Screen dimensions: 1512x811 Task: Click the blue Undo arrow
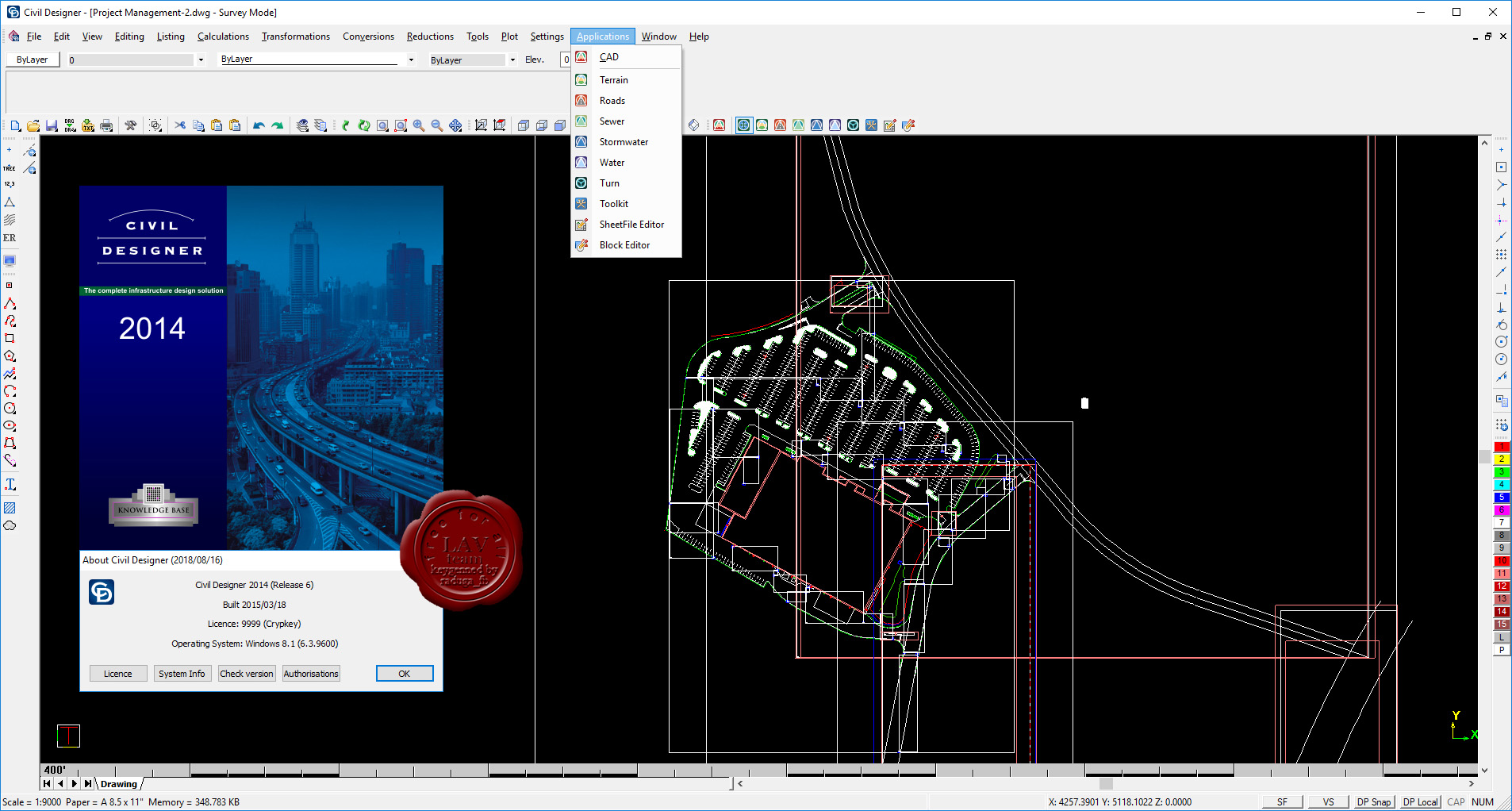[x=259, y=125]
